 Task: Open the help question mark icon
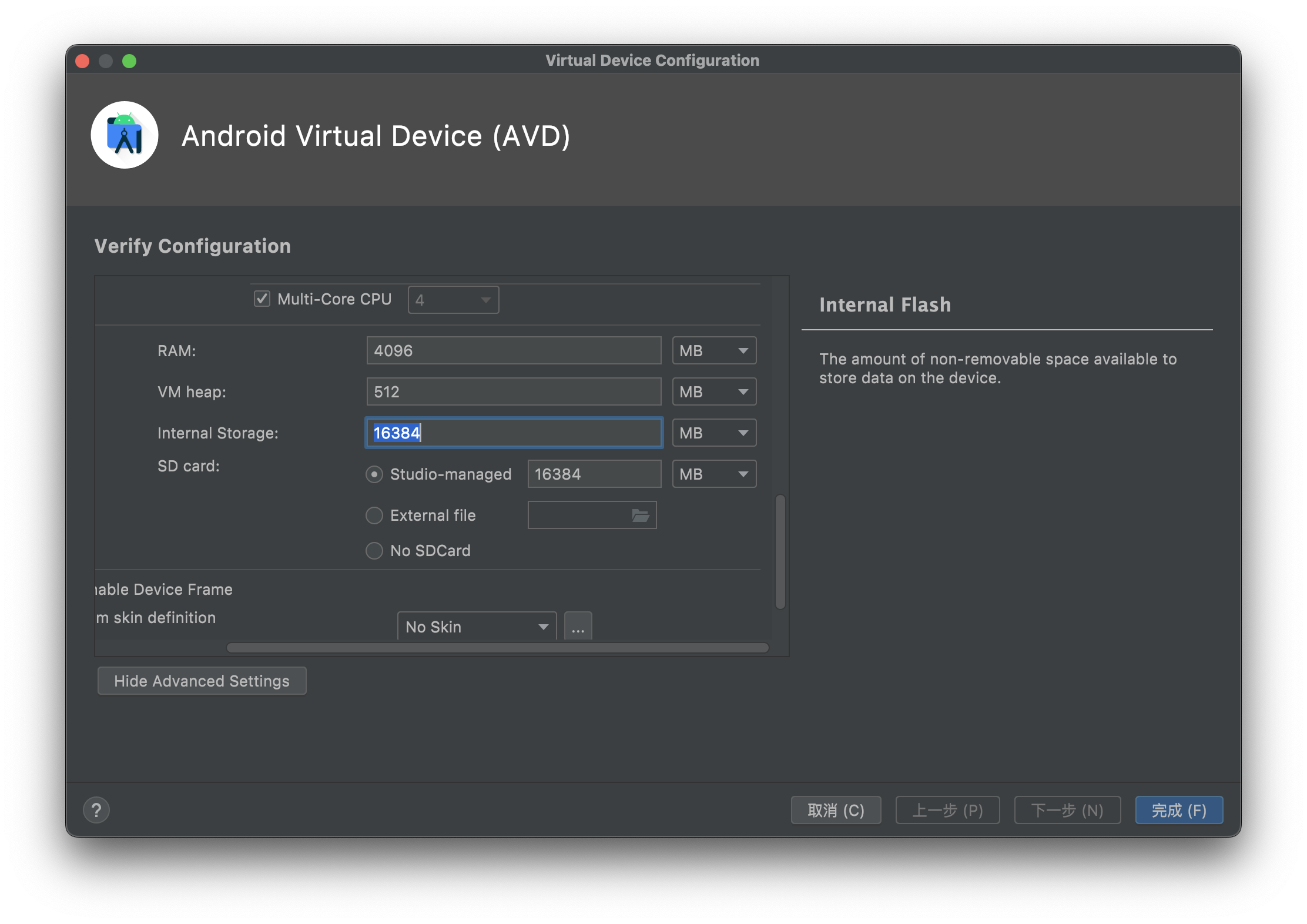[x=96, y=810]
